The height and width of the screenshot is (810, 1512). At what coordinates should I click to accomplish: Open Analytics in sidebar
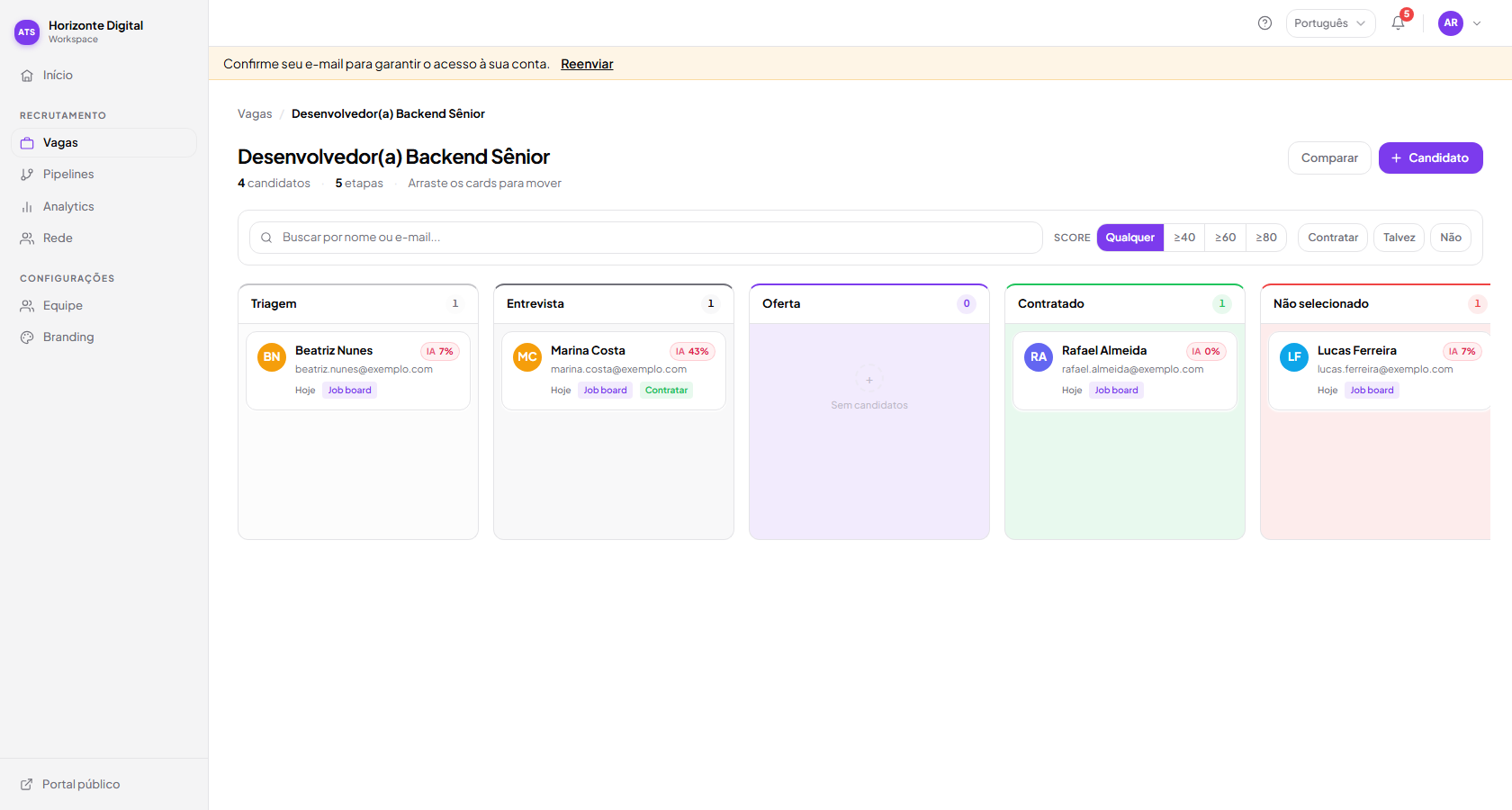pos(104,206)
